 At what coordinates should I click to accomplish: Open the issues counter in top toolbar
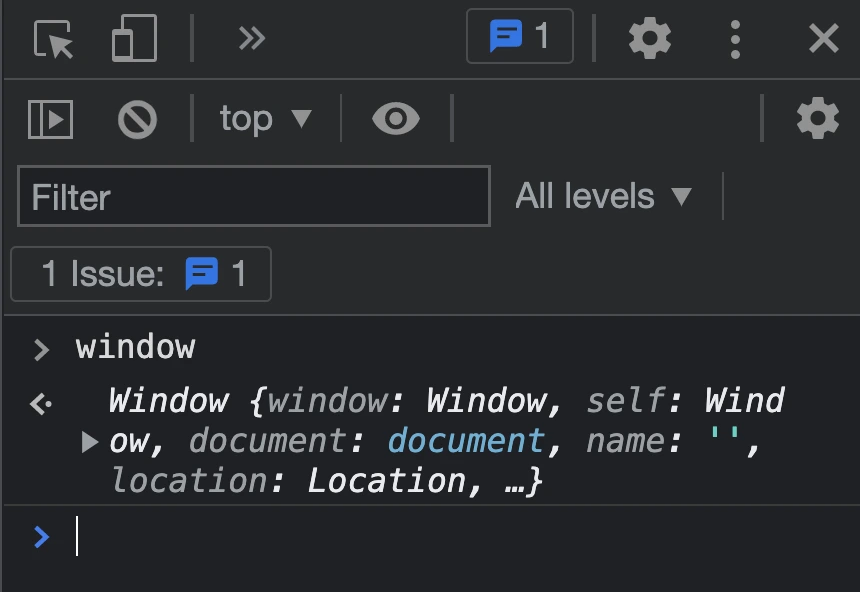519,36
